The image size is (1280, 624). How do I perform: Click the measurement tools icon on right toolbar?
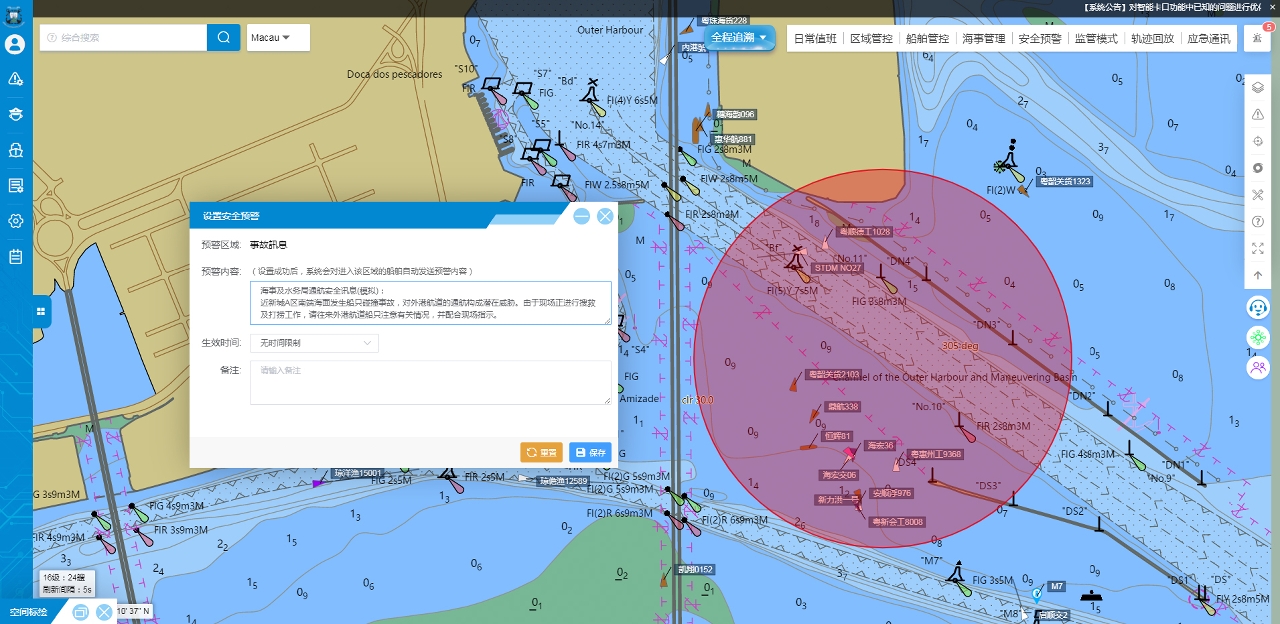click(x=1258, y=195)
